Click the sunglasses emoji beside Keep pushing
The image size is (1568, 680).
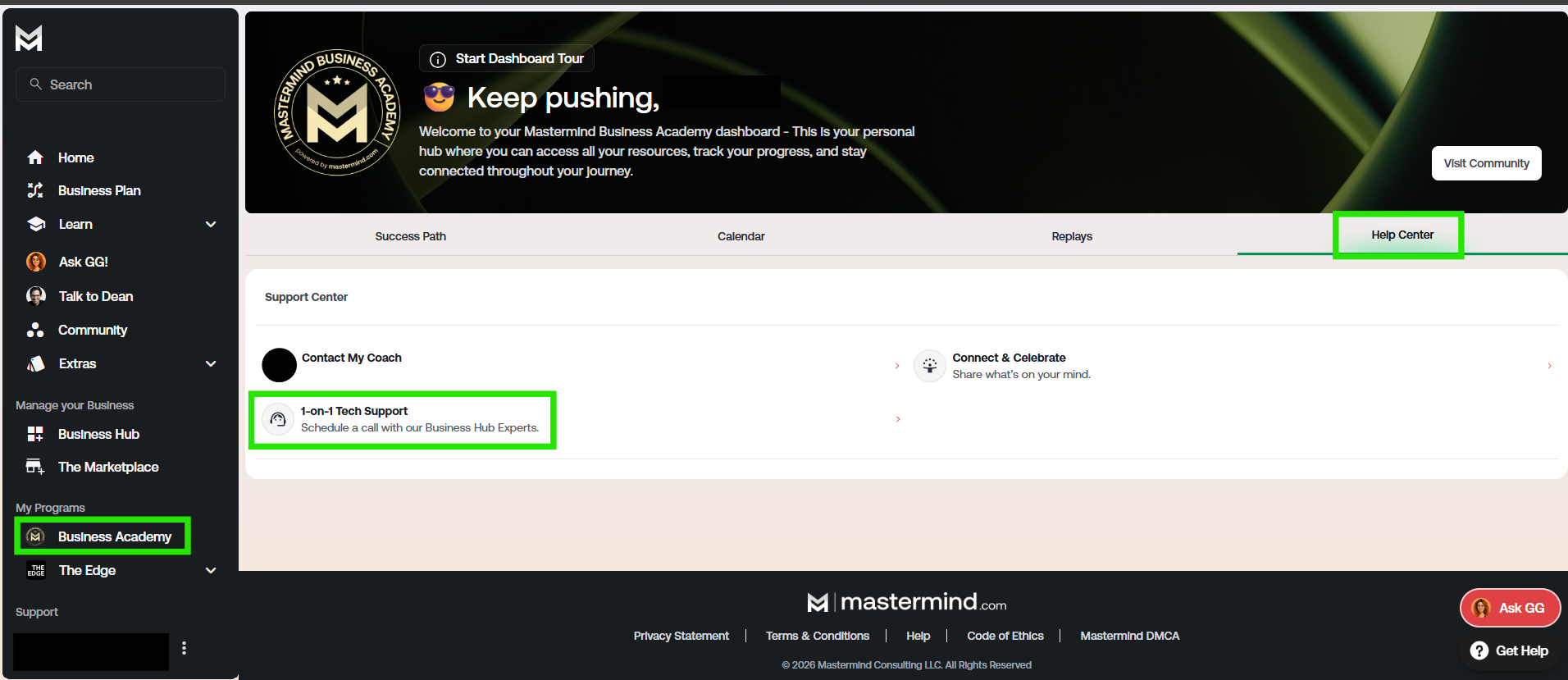click(x=440, y=98)
